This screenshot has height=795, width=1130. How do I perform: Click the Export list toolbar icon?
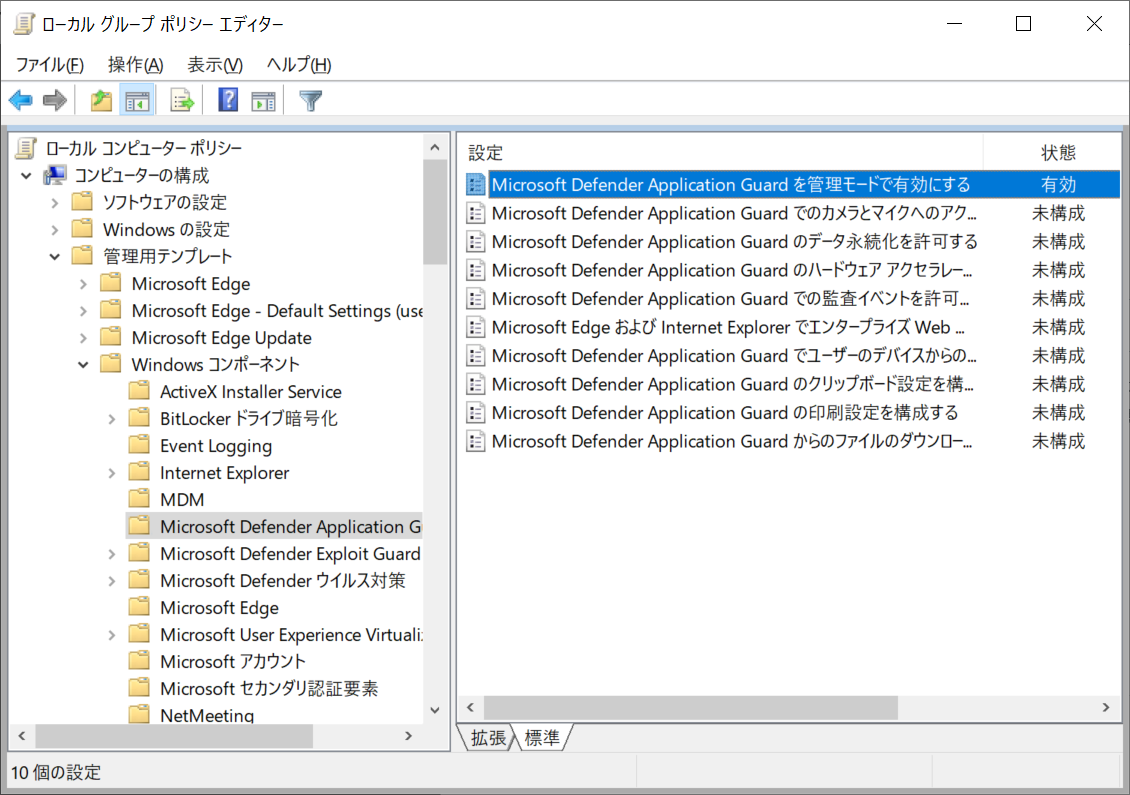182,100
